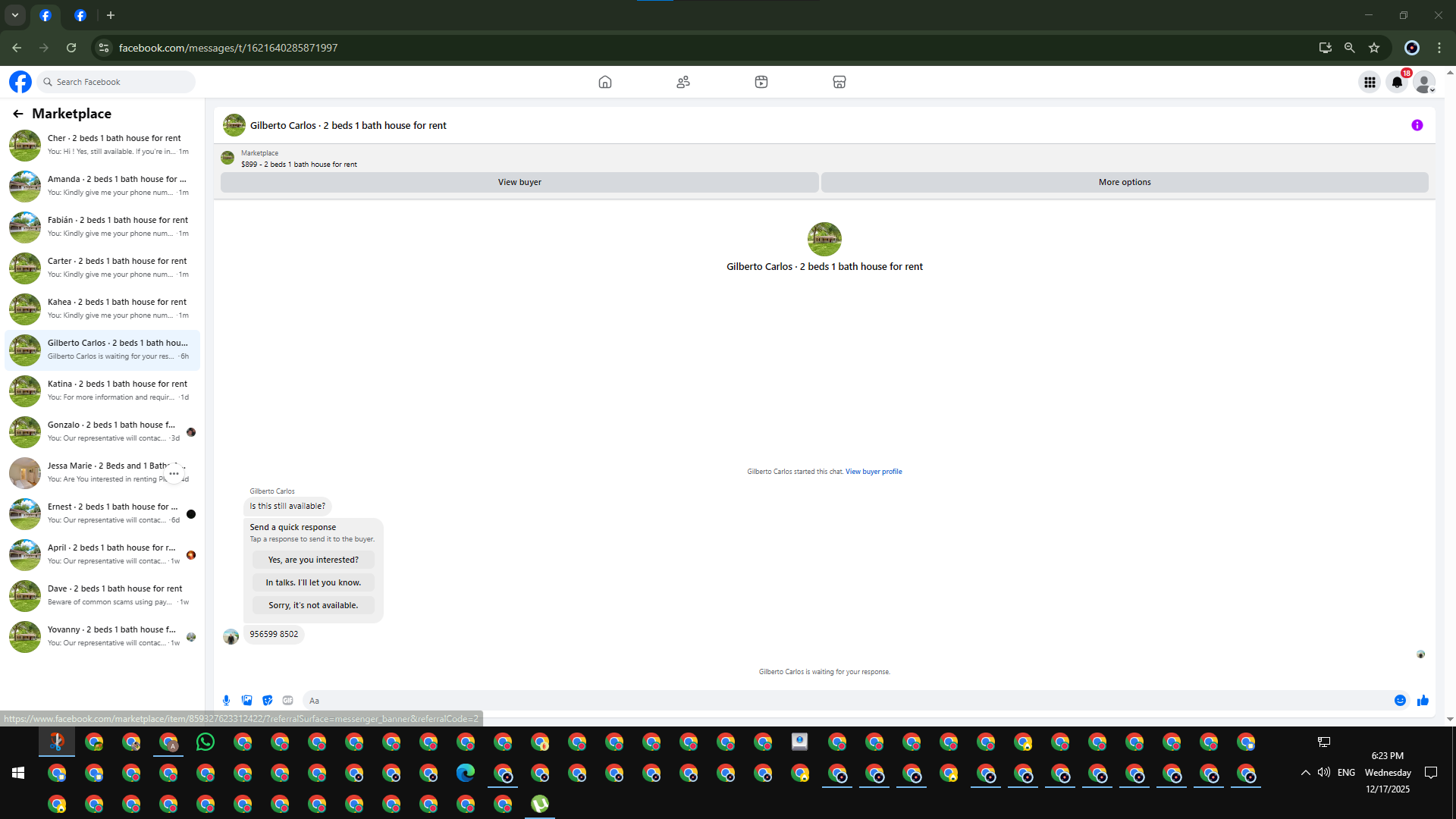Click the voice clip microphone icon

[x=226, y=700]
